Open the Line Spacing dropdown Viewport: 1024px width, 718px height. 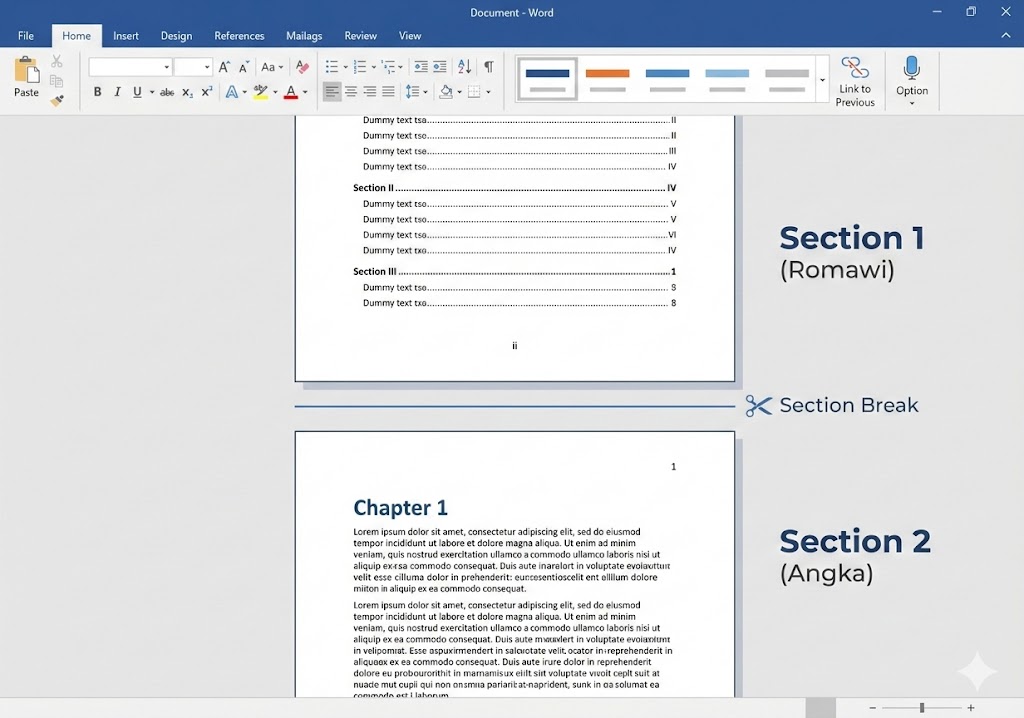417,91
